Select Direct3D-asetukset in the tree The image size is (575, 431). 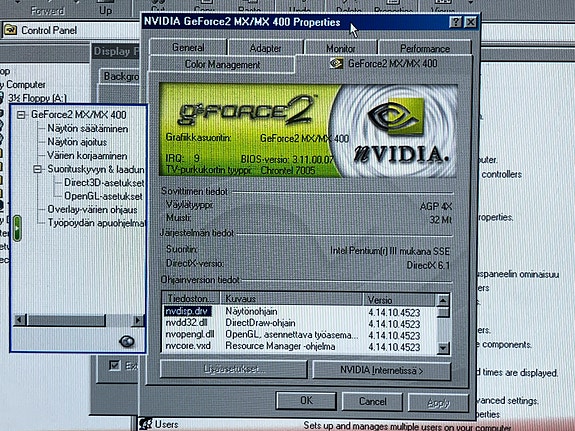point(104,183)
